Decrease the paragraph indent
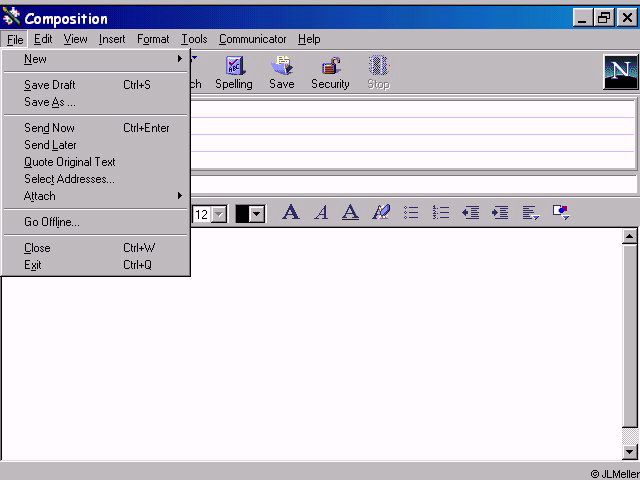Image resolution: width=640 pixels, height=480 pixels. [x=470, y=213]
